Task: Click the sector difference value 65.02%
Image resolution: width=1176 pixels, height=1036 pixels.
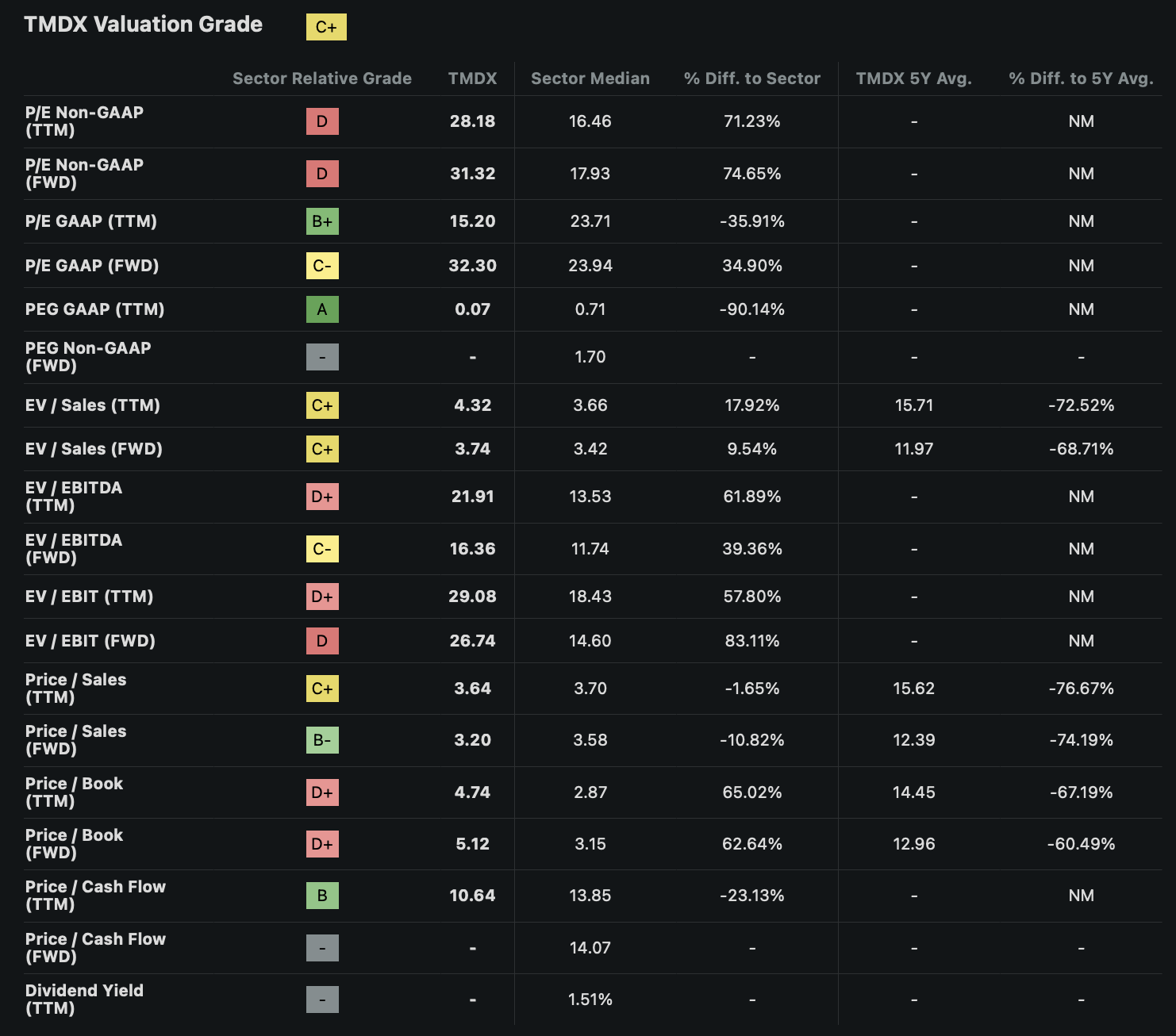Action: pyautogui.click(x=752, y=792)
